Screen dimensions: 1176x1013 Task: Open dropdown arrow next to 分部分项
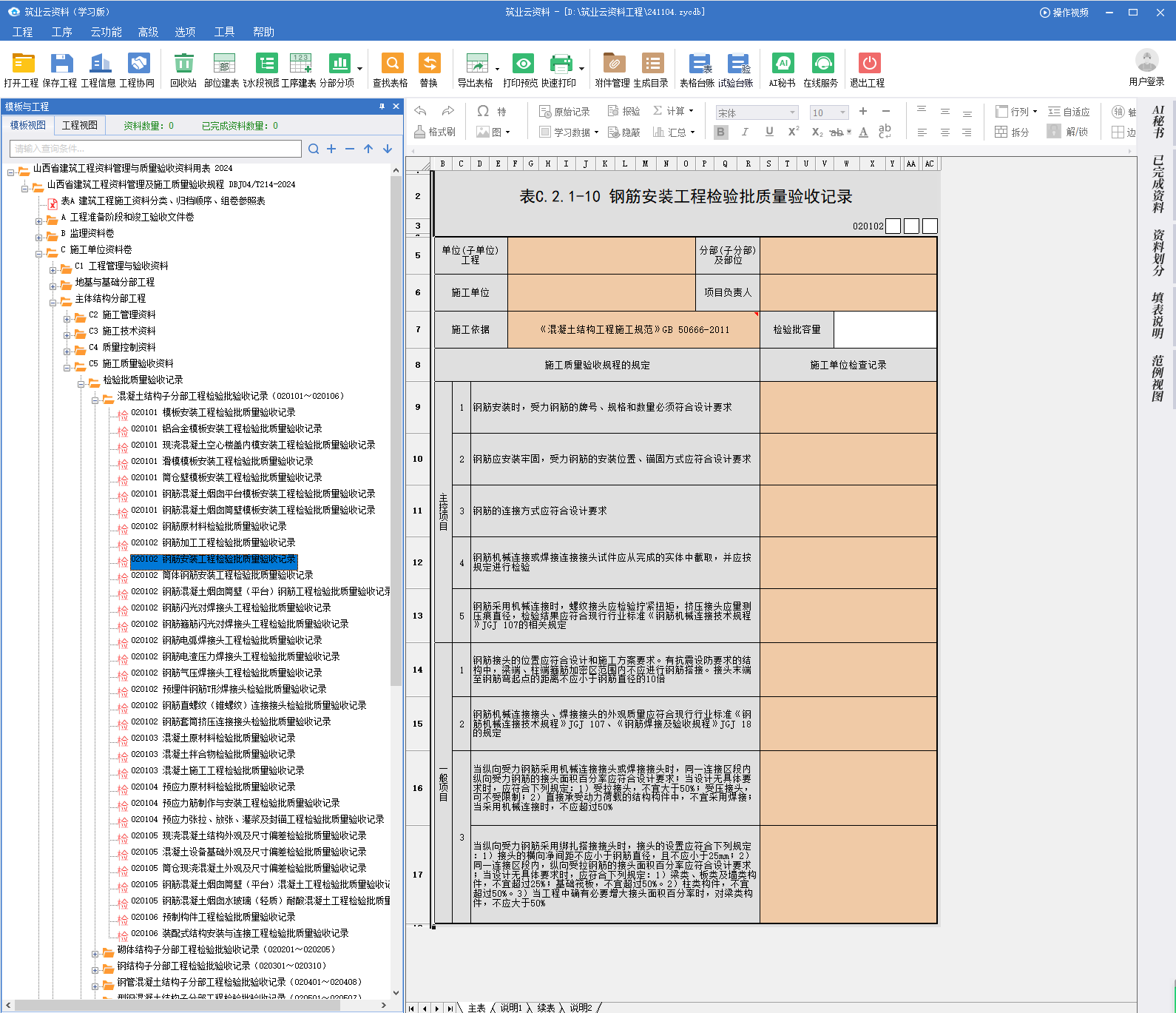360,70
